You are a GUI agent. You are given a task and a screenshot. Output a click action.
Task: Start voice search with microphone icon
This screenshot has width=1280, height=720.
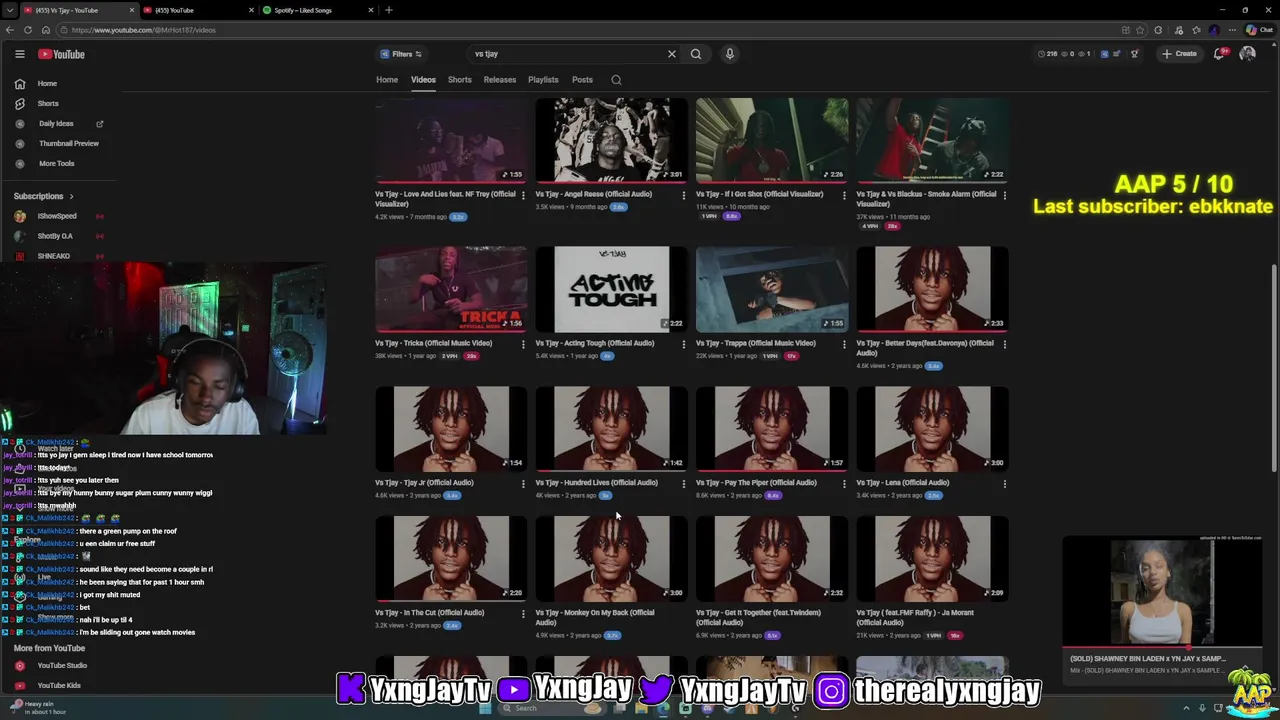pos(730,54)
